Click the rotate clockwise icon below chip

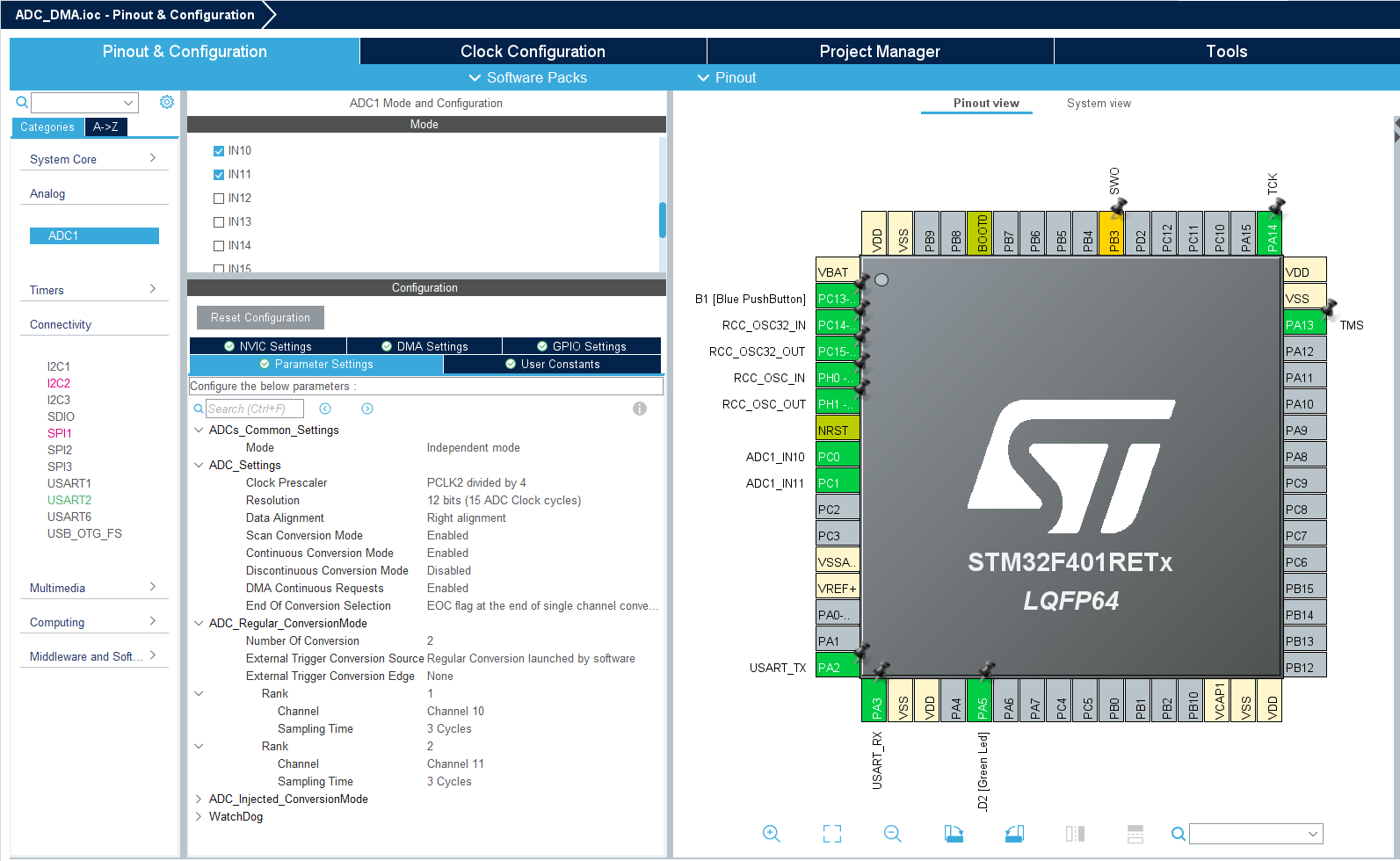click(954, 834)
